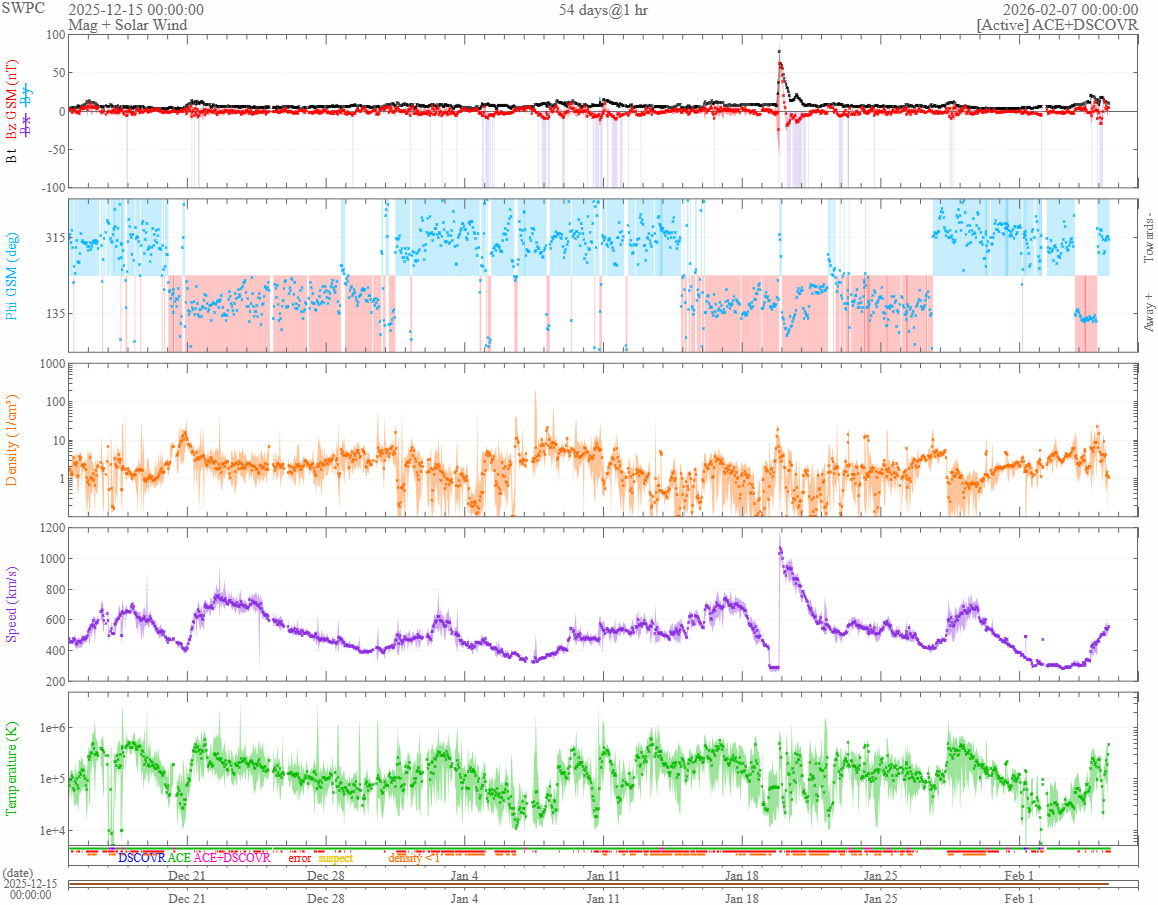Click the 'Towards -' sector label

(1148, 240)
